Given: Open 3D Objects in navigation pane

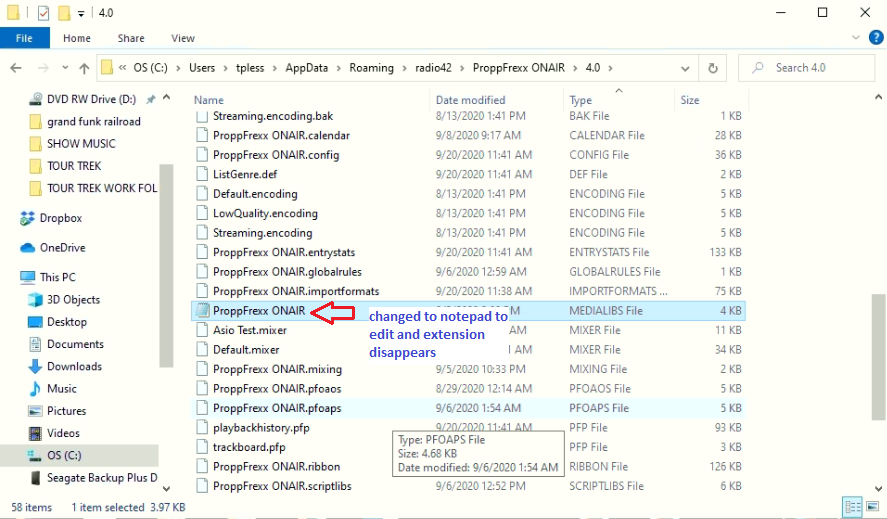Looking at the screenshot, I should pos(74,300).
